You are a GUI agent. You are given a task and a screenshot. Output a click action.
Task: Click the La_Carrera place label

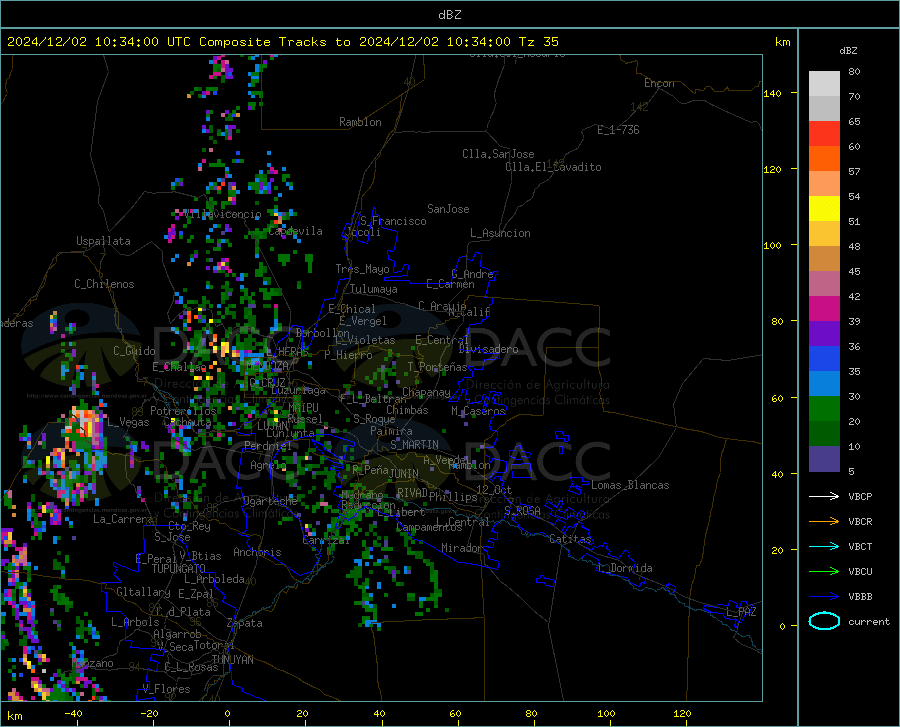pyautogui.click(x=123, y=519)
